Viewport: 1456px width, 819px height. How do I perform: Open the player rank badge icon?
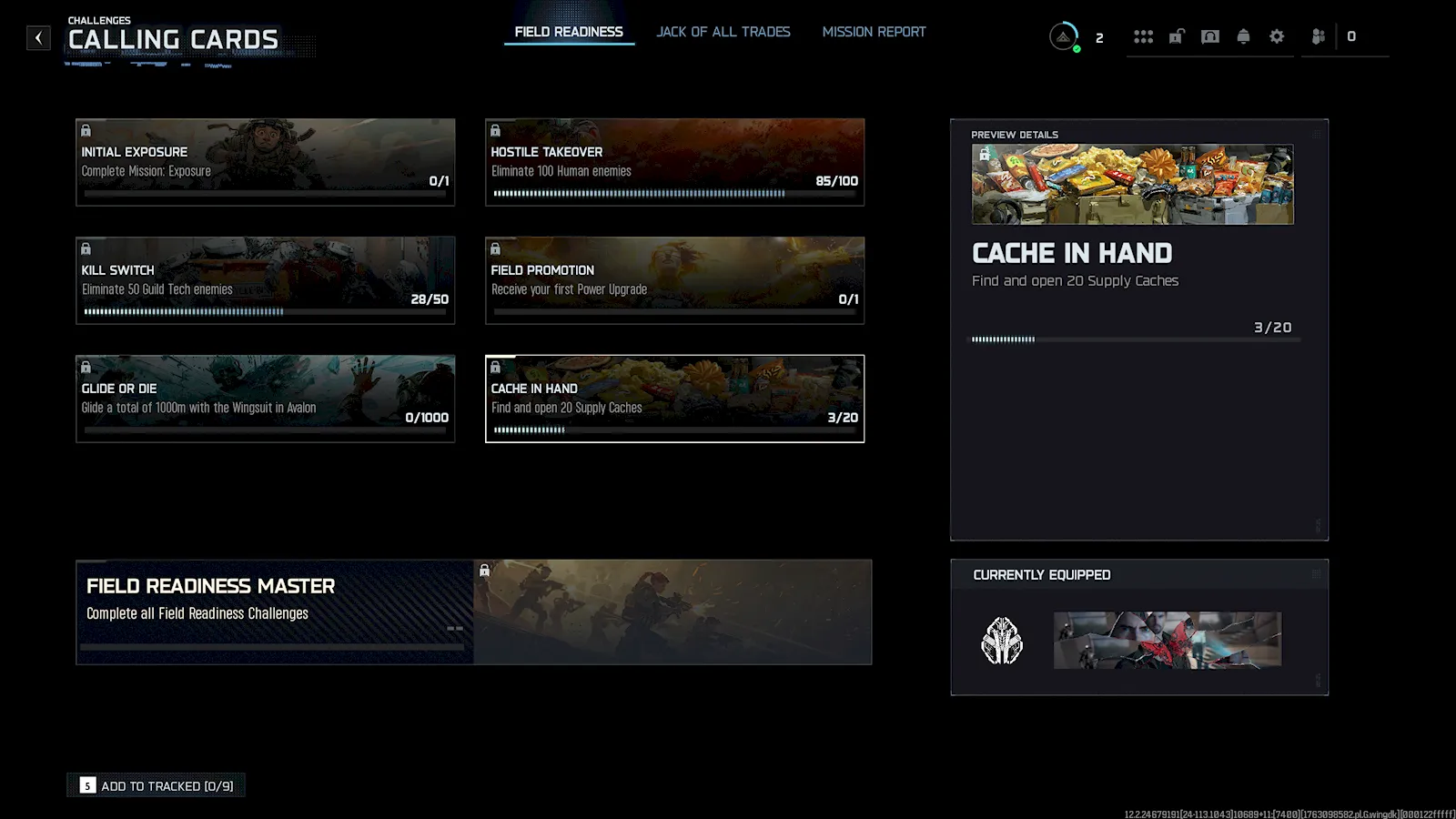click(x=1063, y=36)
